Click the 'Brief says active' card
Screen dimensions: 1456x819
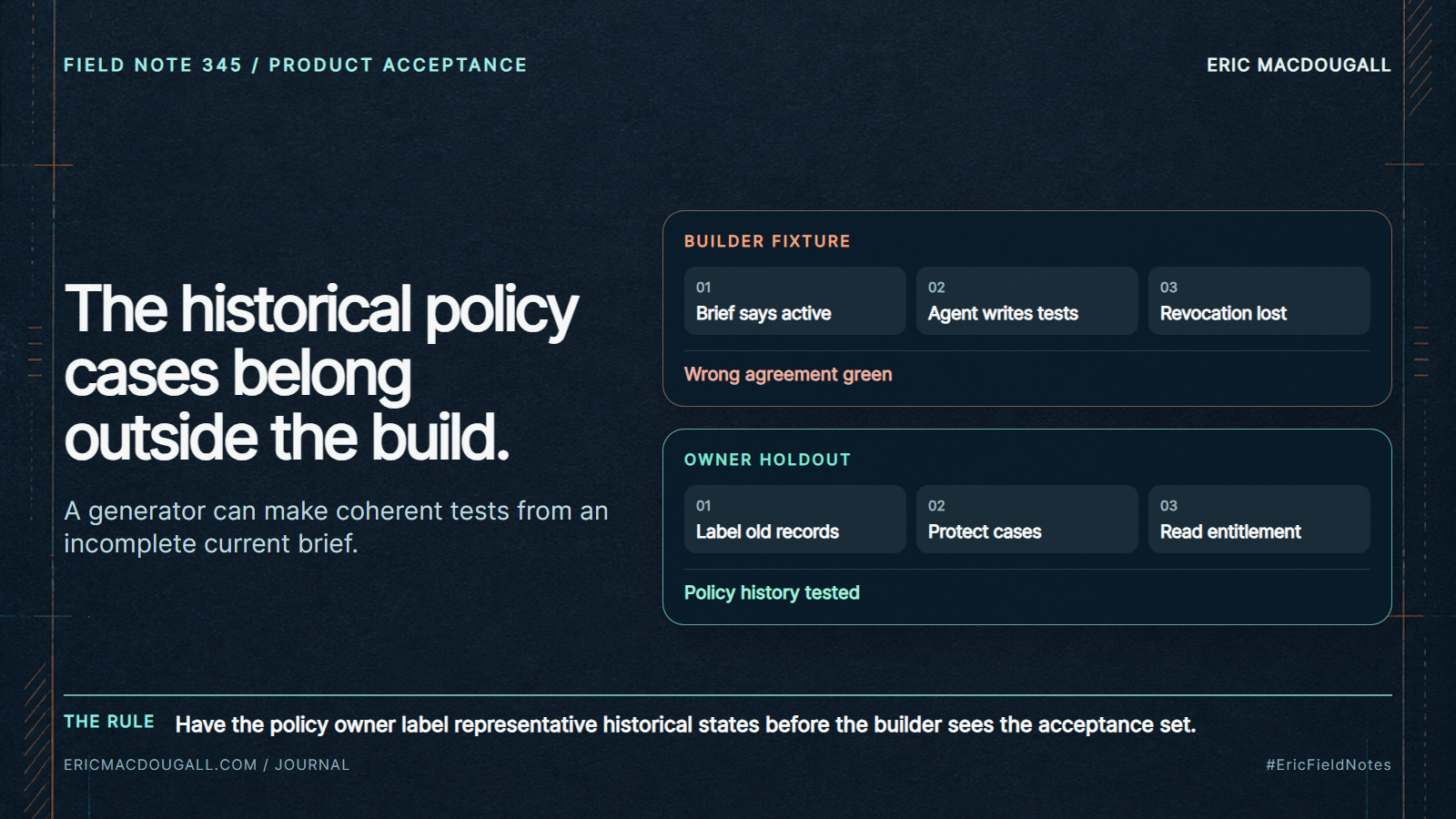point(794,300)
